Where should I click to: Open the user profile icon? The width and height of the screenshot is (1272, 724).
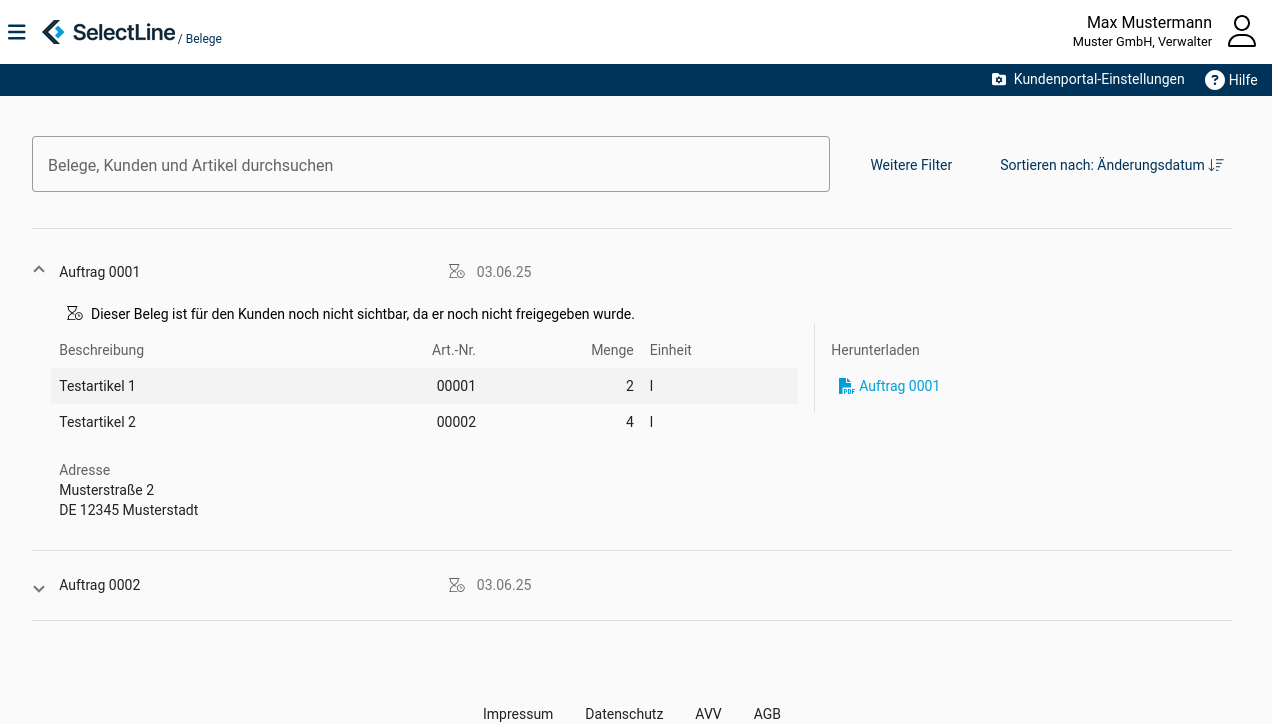point(1241,31)
